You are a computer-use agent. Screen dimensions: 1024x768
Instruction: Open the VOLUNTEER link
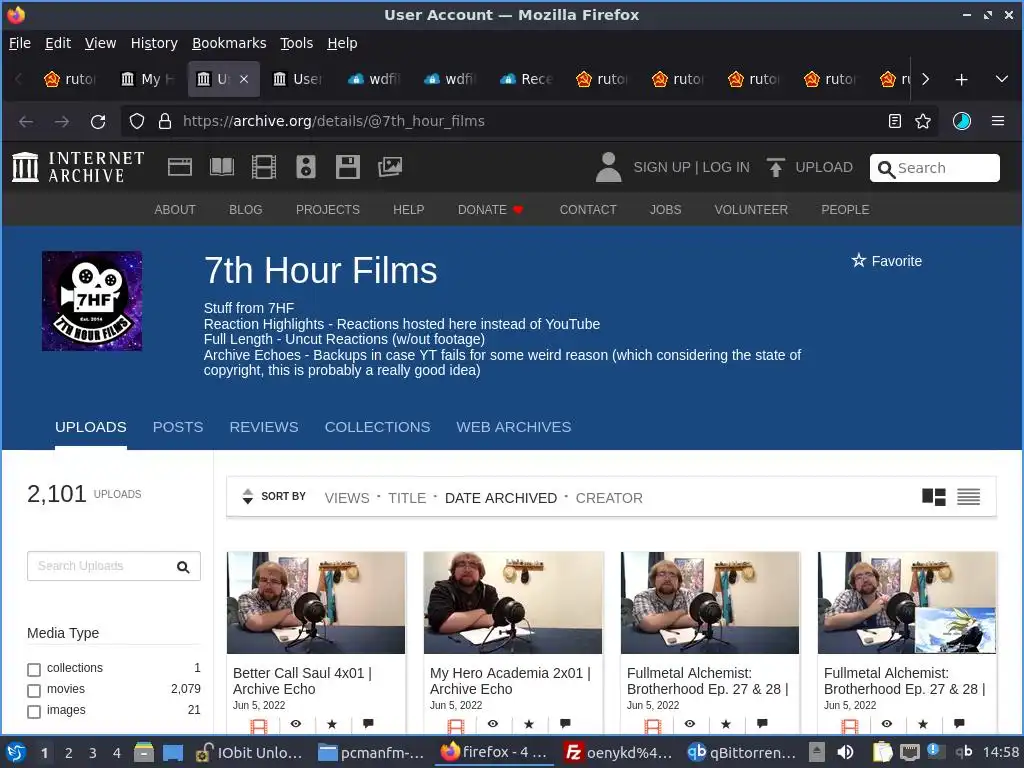tap(751, 210)
